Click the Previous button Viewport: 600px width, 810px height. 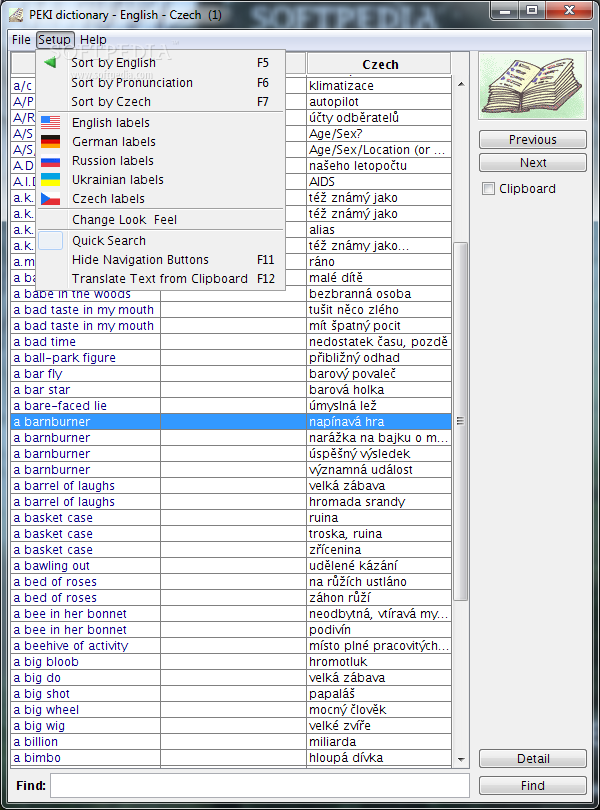pos(533,139)
